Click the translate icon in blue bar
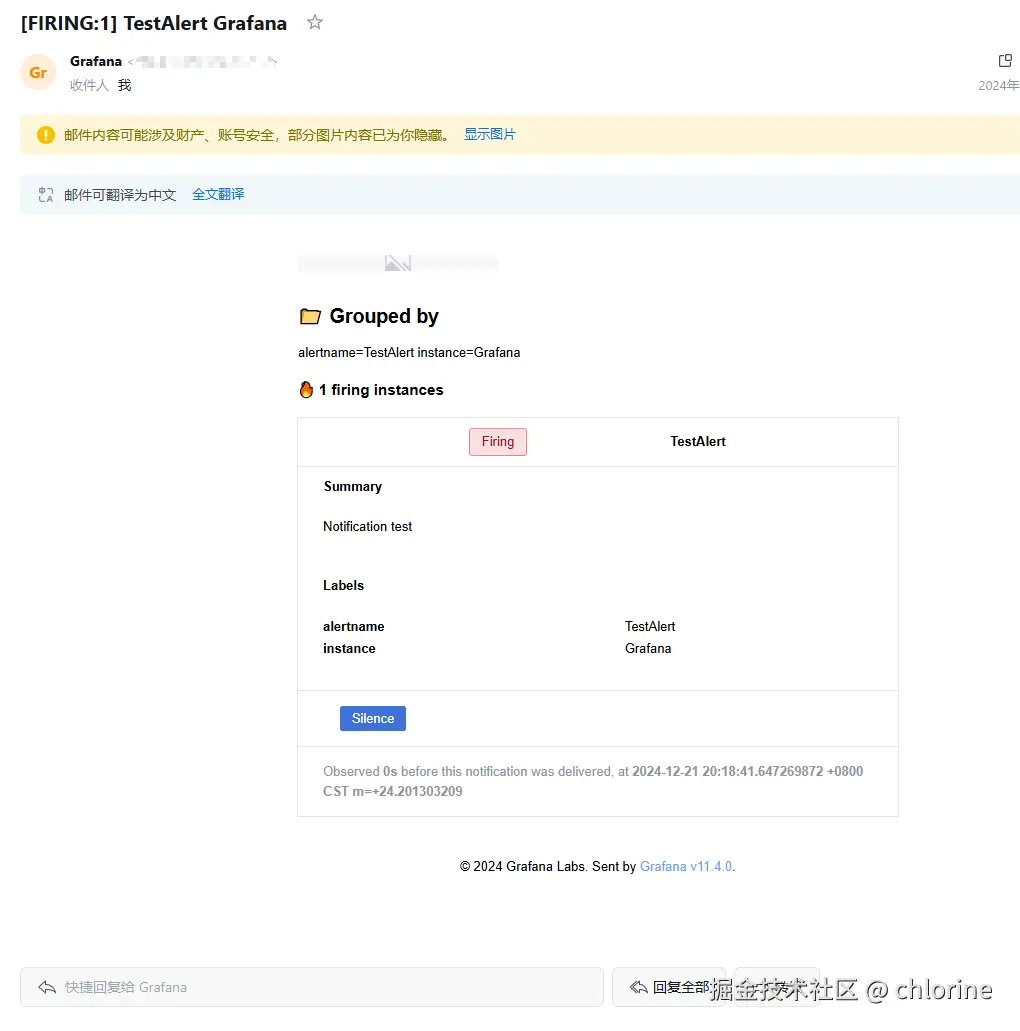The image size is (1020, 1031). pyautogui.click(x=46, y=195)
